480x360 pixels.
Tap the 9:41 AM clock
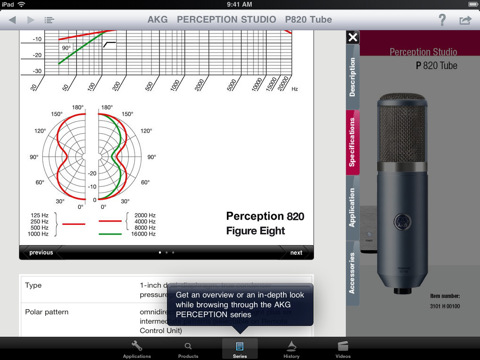tap(240, 4)
